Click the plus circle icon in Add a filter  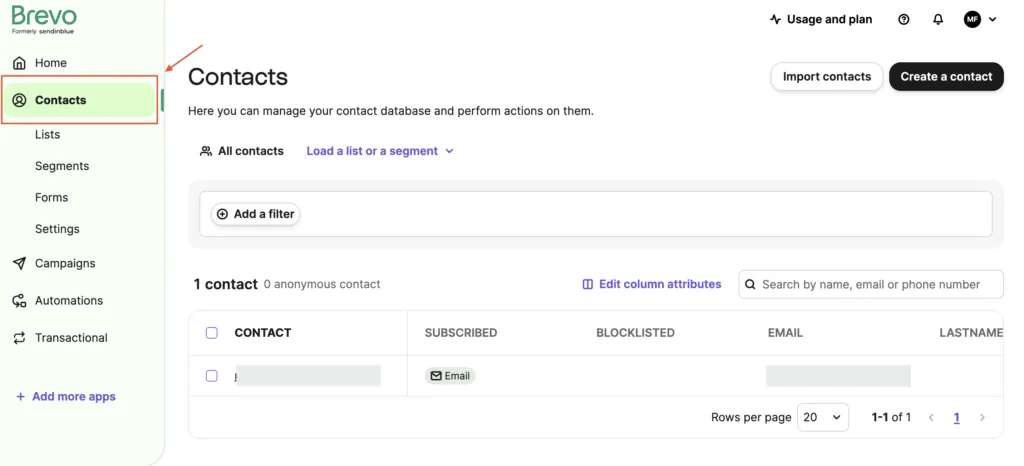pos(222,213)
